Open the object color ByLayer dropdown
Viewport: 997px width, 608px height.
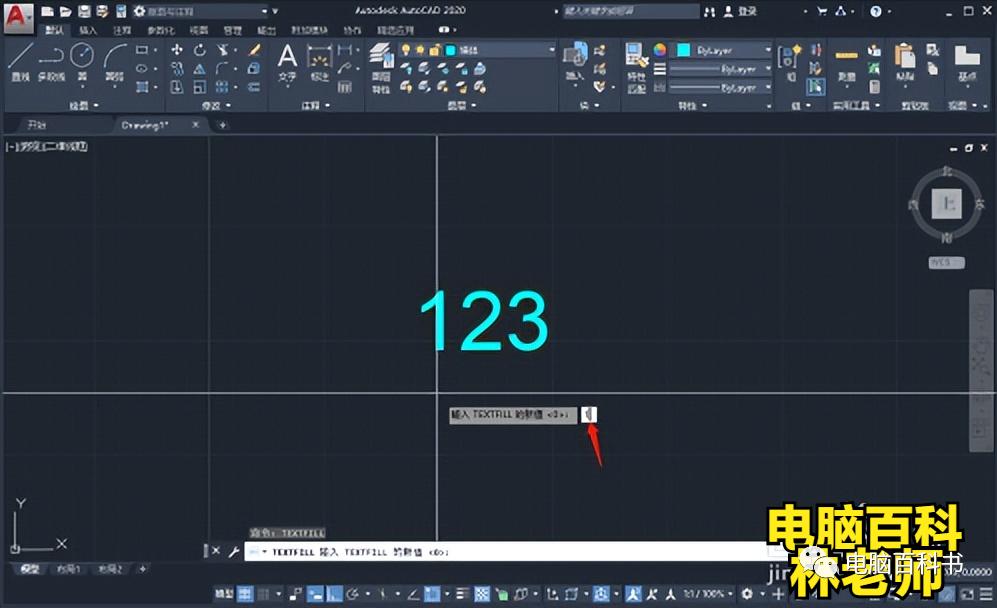(x=722, y=50)
